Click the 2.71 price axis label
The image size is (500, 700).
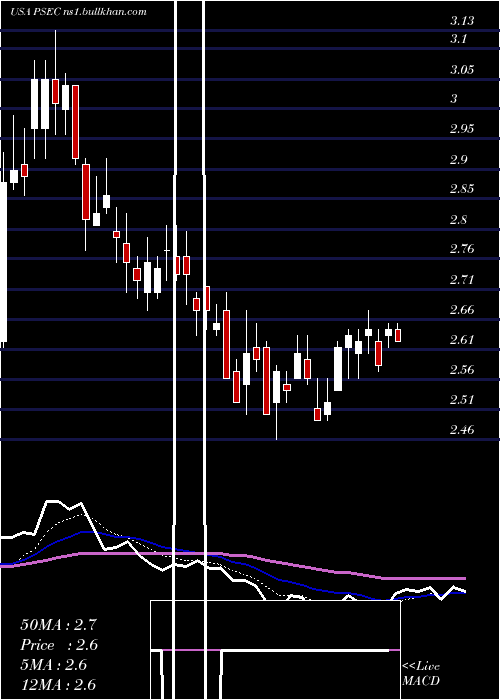point(462,280)
